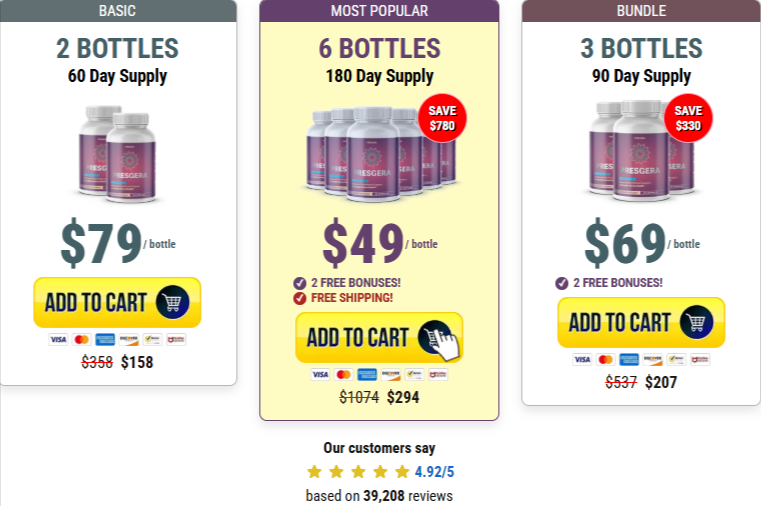This screenshot has height=506, width=761.
Task: Click the Visa icon under Basic package
Action: (x=58, y=340)
